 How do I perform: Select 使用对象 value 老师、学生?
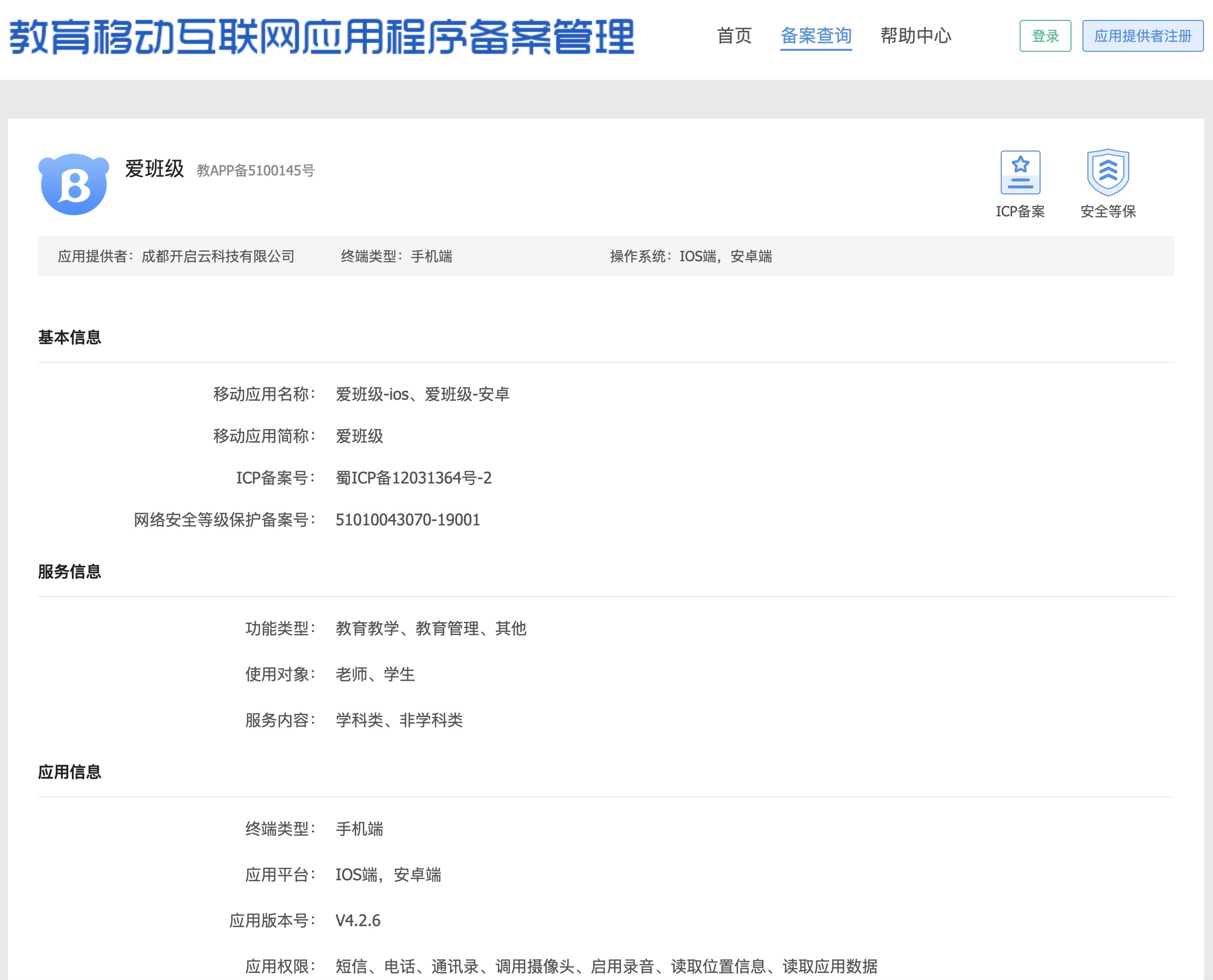[x=375, y=674]
